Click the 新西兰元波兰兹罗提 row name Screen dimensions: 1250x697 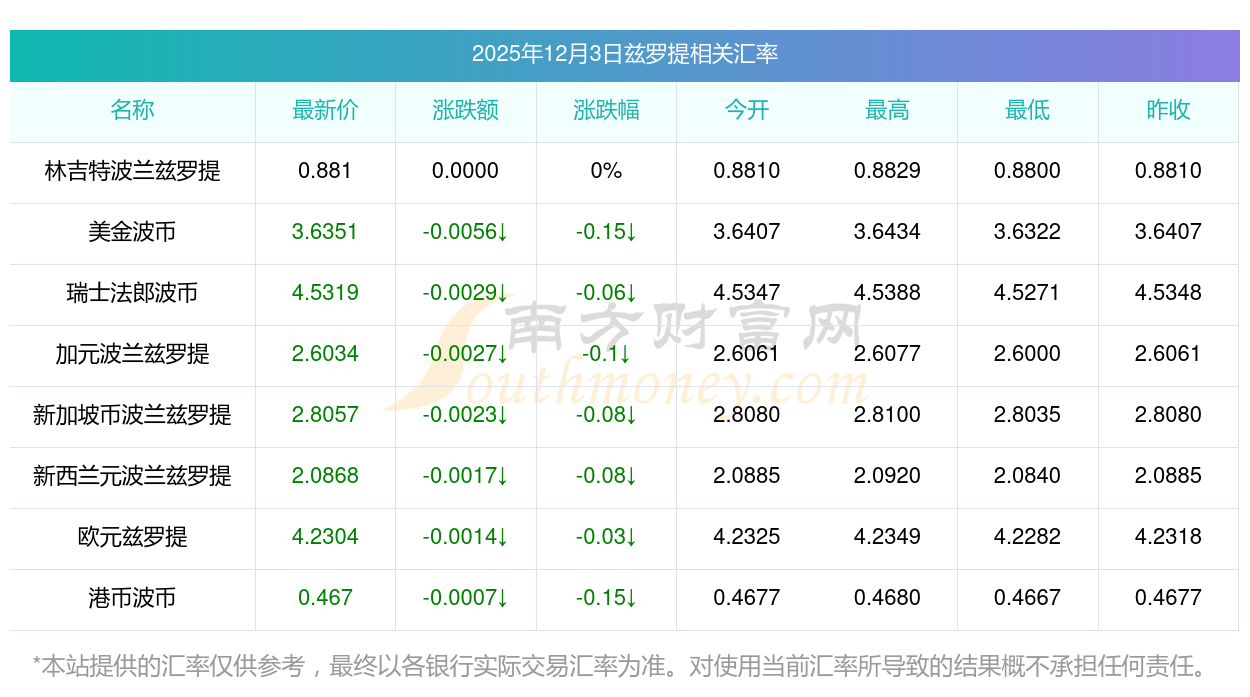pyautogui.click(x=132, y=476)
